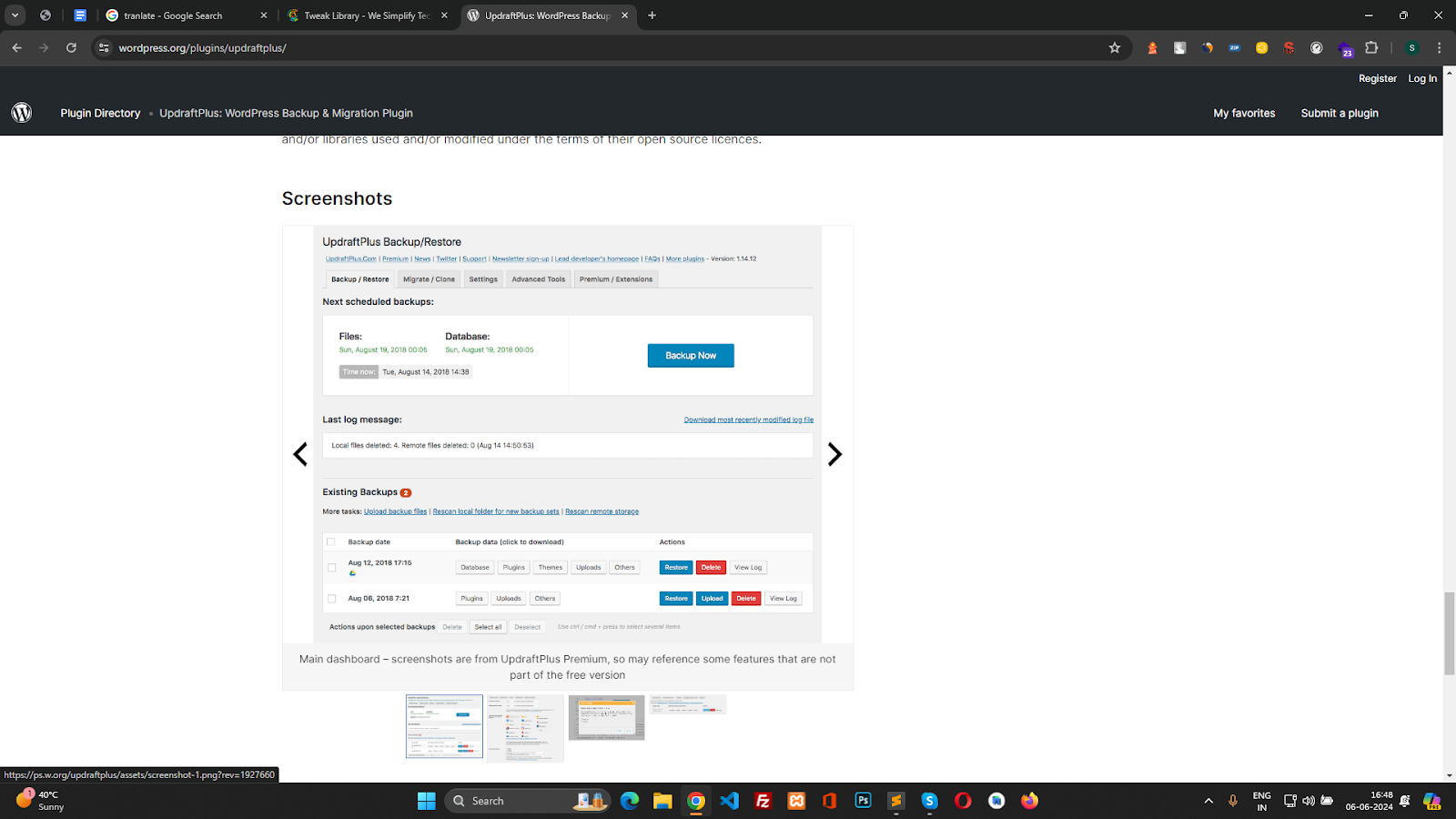Open Opera browser from taskbar

[x=963, y=801]
